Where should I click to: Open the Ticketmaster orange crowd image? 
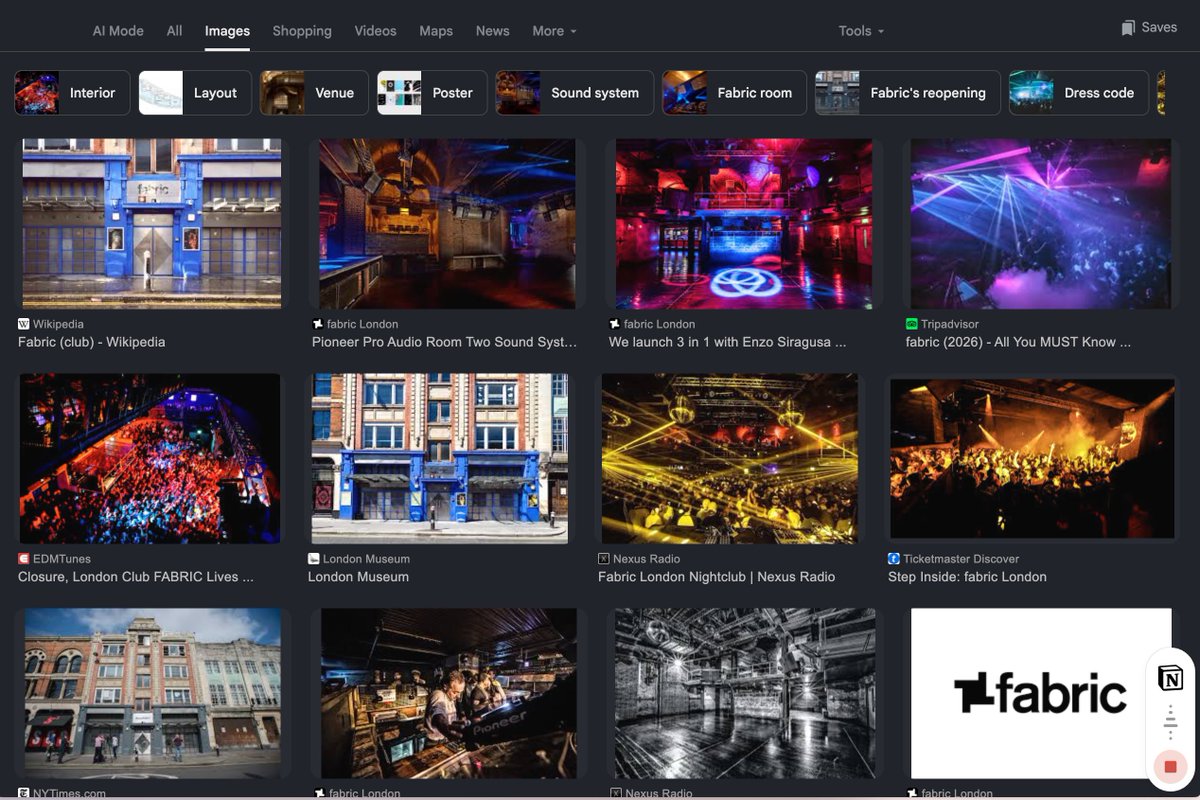click(1032, 459)
